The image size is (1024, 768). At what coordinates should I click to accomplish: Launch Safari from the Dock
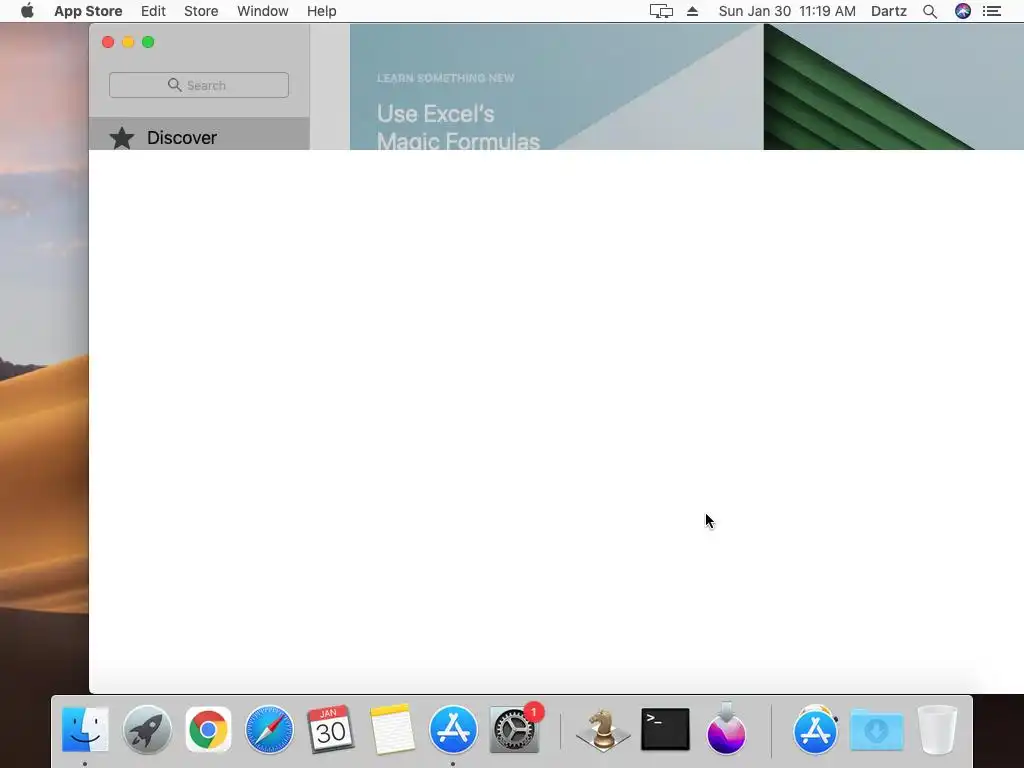point(269,729)
